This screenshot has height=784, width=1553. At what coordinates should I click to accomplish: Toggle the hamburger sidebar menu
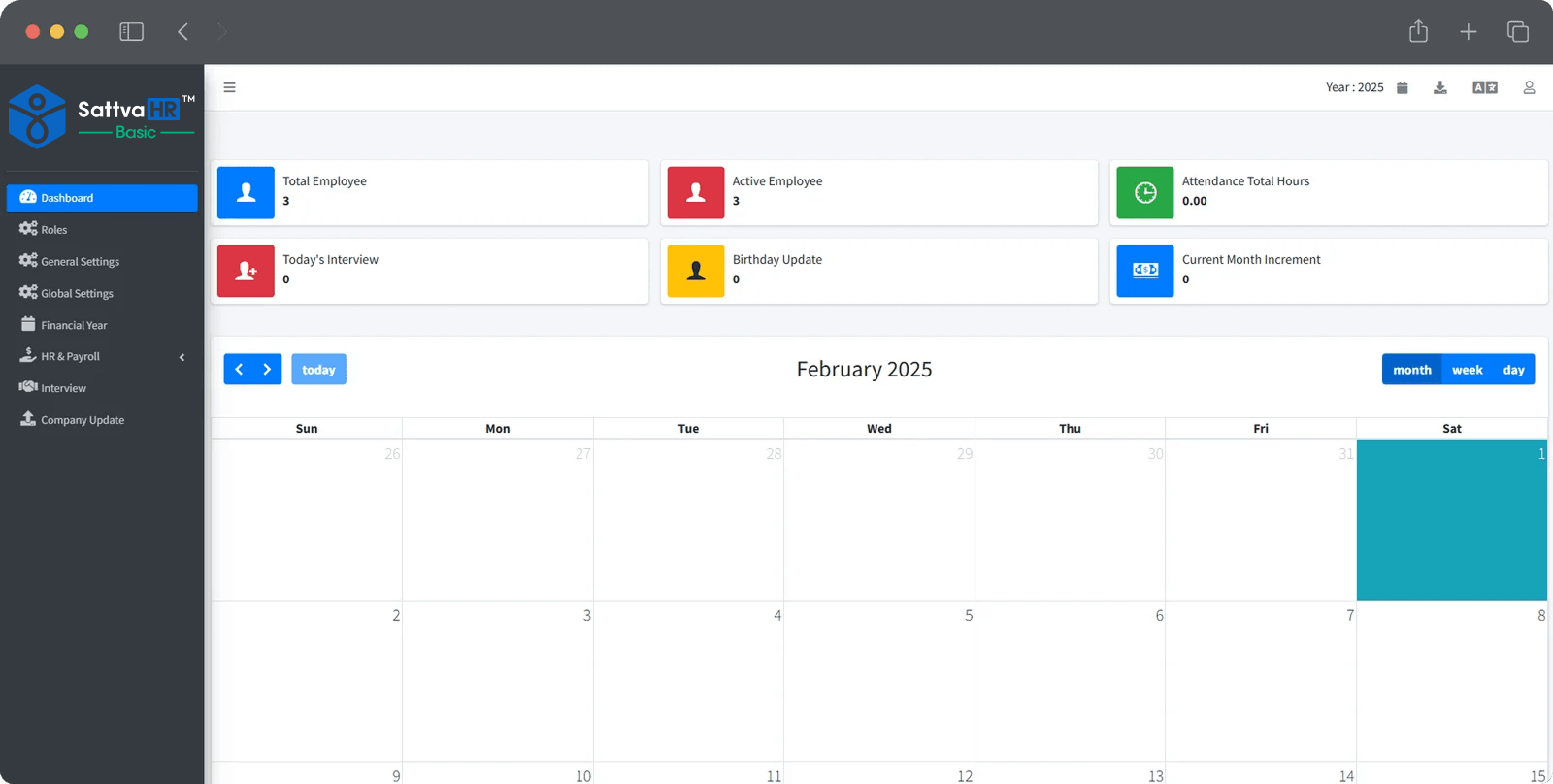click(x=230, y=87)
